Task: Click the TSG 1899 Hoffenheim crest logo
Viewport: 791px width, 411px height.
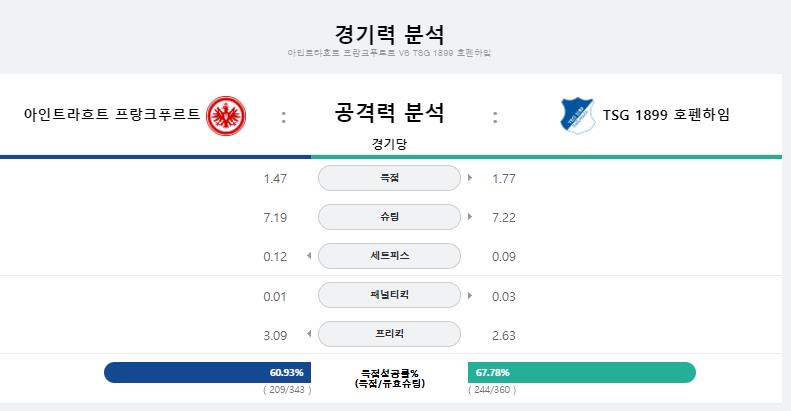Action: coord(577,115)
